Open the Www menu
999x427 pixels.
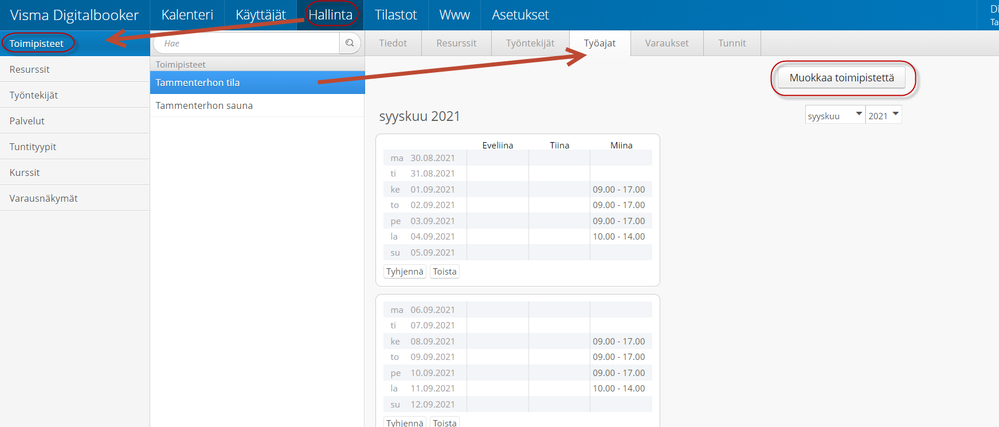(454, 15)
